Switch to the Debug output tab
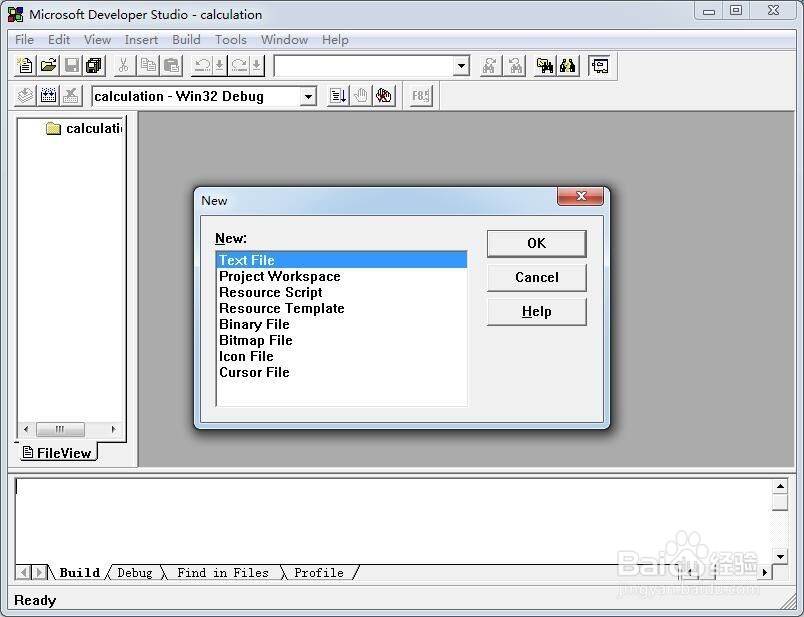 (x=135, y=573)
